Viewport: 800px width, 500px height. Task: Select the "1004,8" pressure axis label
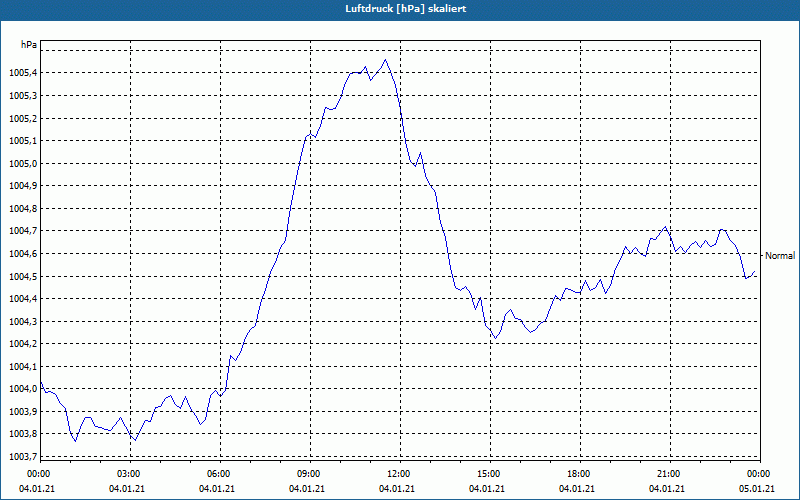(23, 209)
